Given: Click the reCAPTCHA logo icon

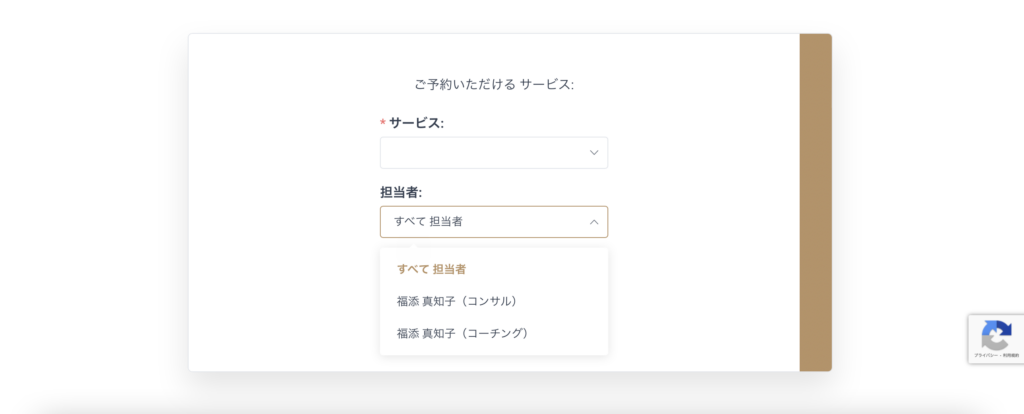Looking at the screenshot, I should pos(996,335).
